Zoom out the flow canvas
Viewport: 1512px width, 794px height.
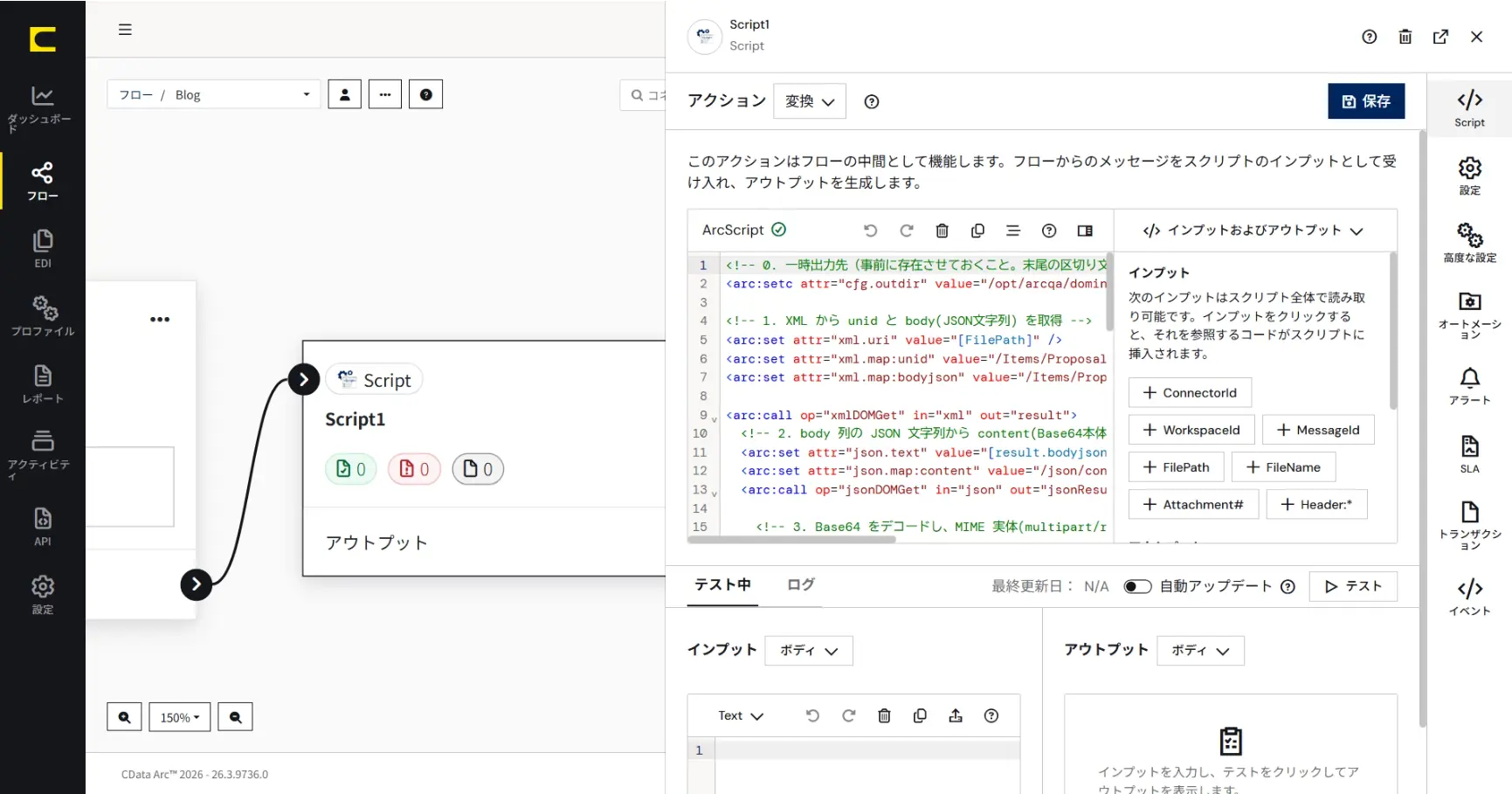[235, 717]
